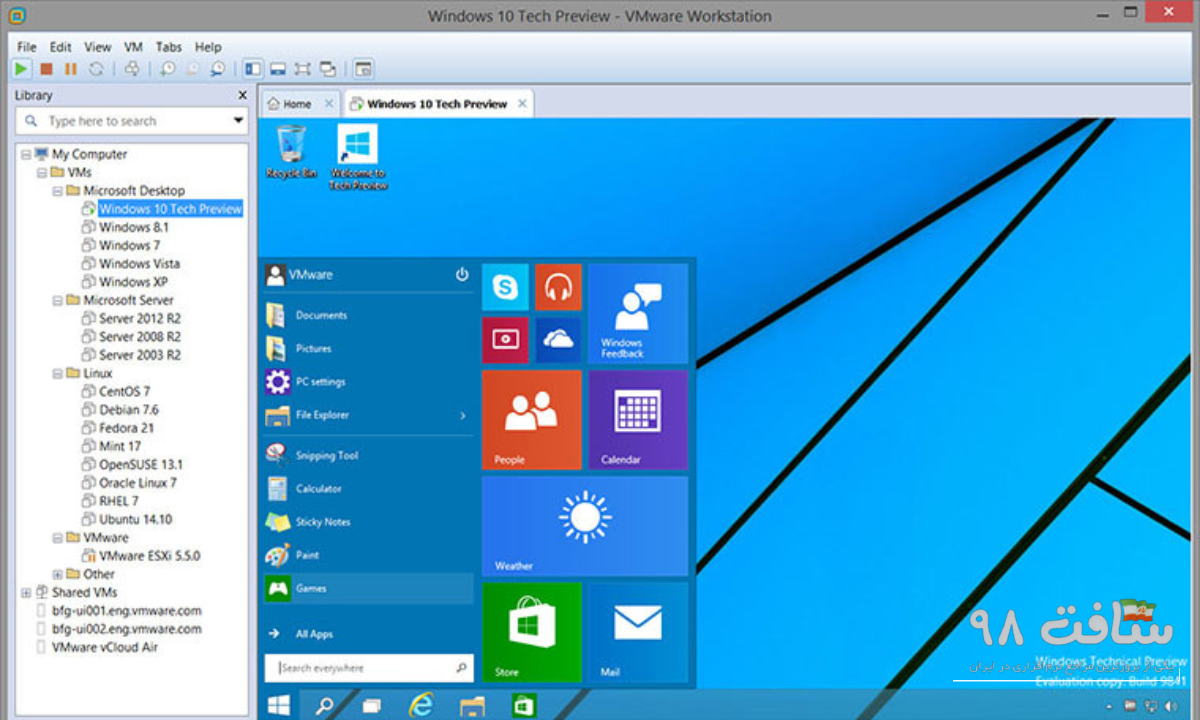Viewport: 1200px width, 720px height.
Task: Click the library search field
Action: 130,121
